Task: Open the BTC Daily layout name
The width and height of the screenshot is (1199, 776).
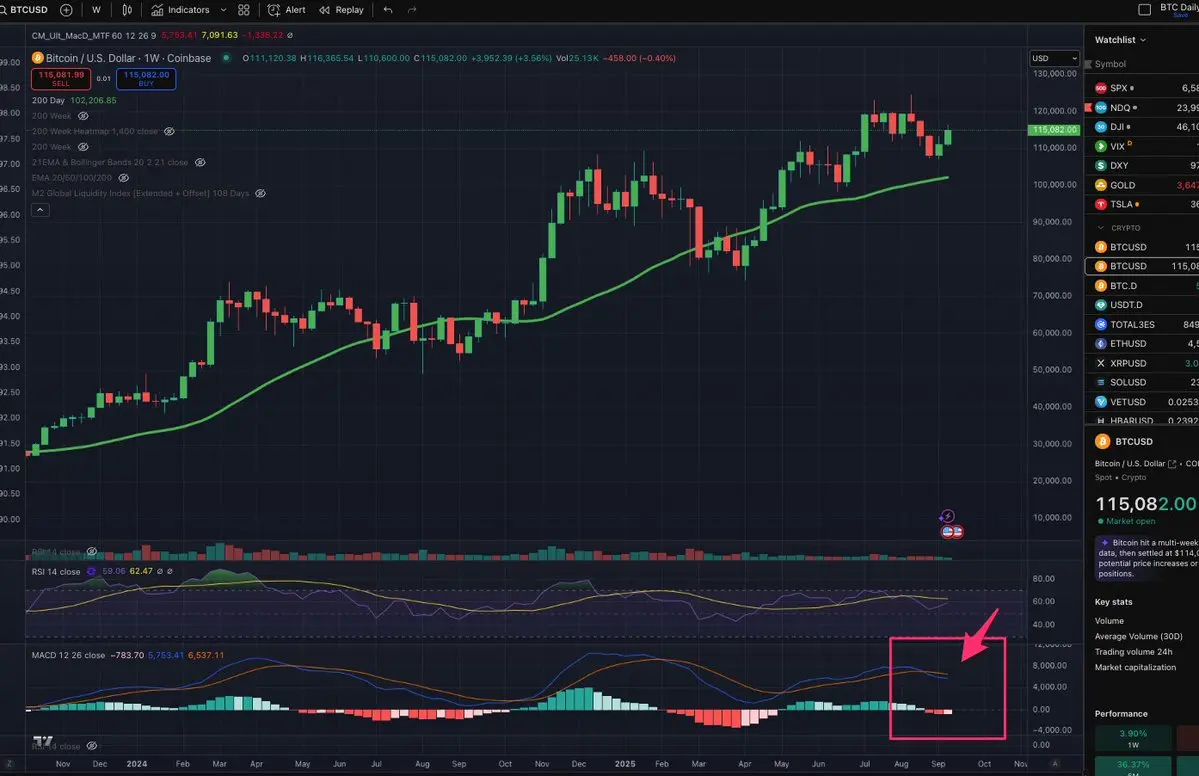Action: 1178,8
